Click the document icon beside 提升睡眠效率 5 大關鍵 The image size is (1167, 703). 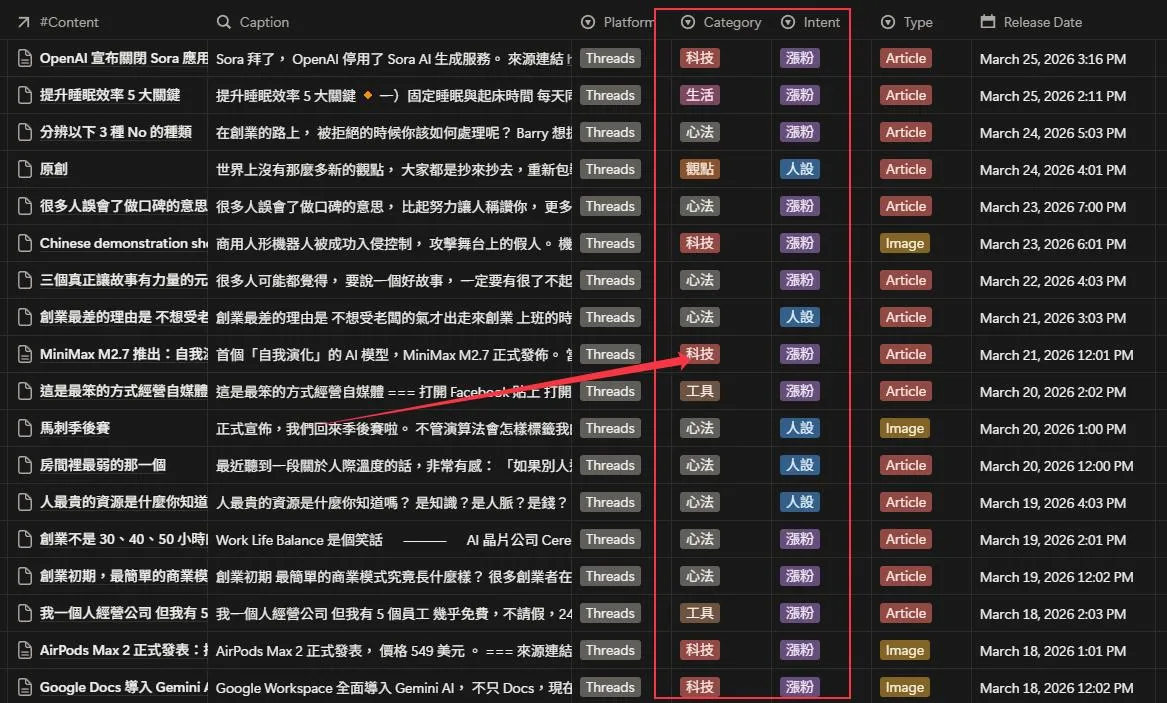point(25,95)
